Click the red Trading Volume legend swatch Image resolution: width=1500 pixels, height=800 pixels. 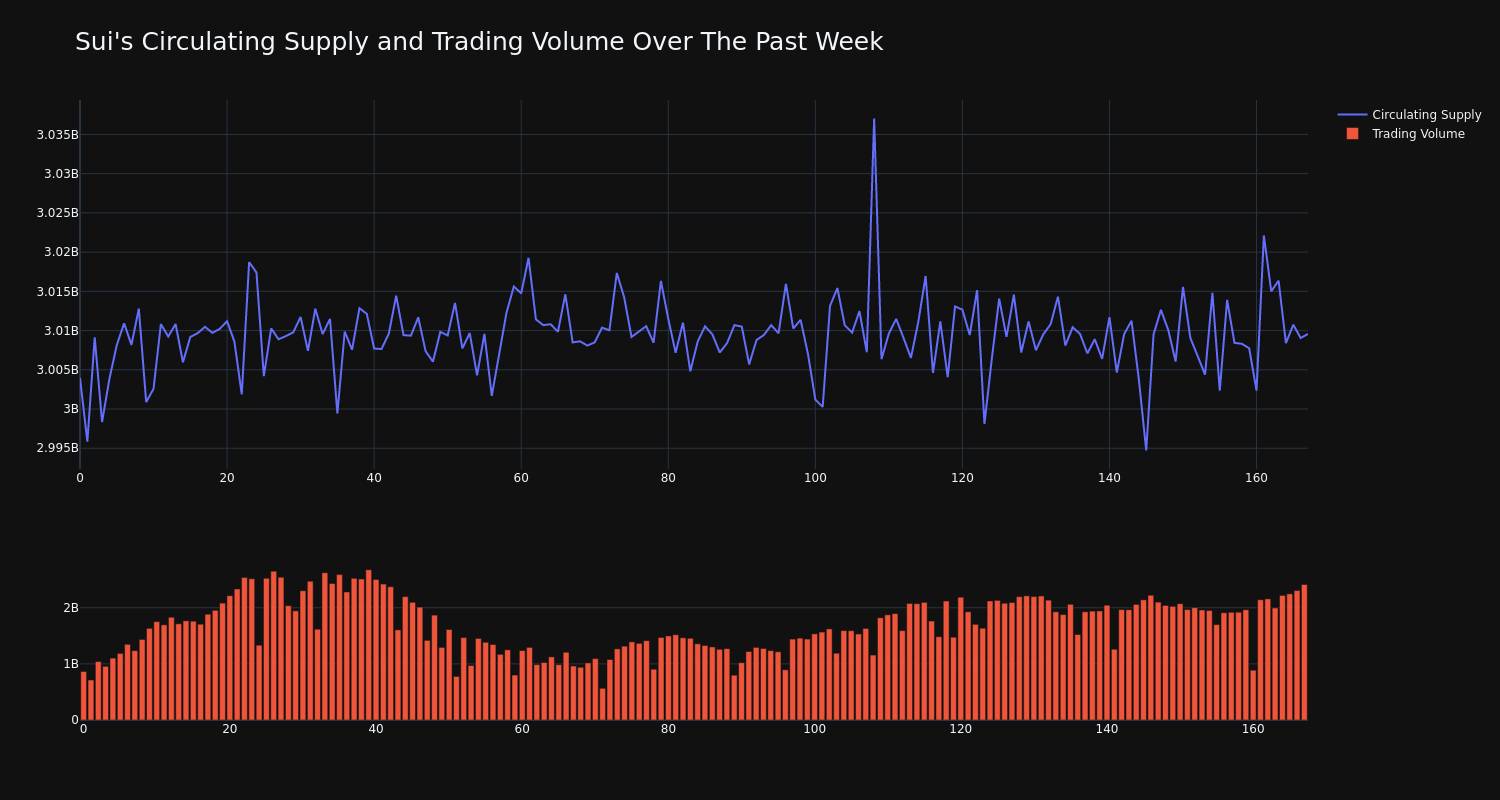(1352, 134)
